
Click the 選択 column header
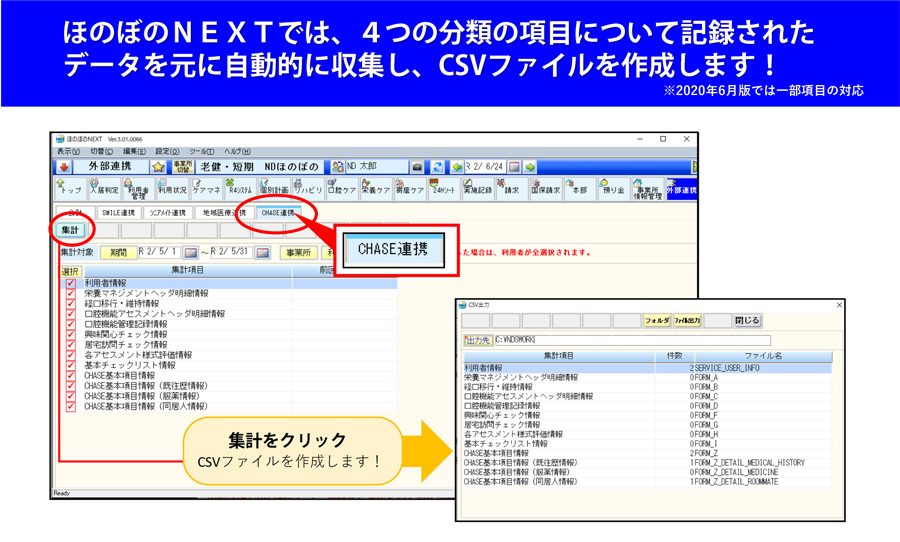pos(71,271)
